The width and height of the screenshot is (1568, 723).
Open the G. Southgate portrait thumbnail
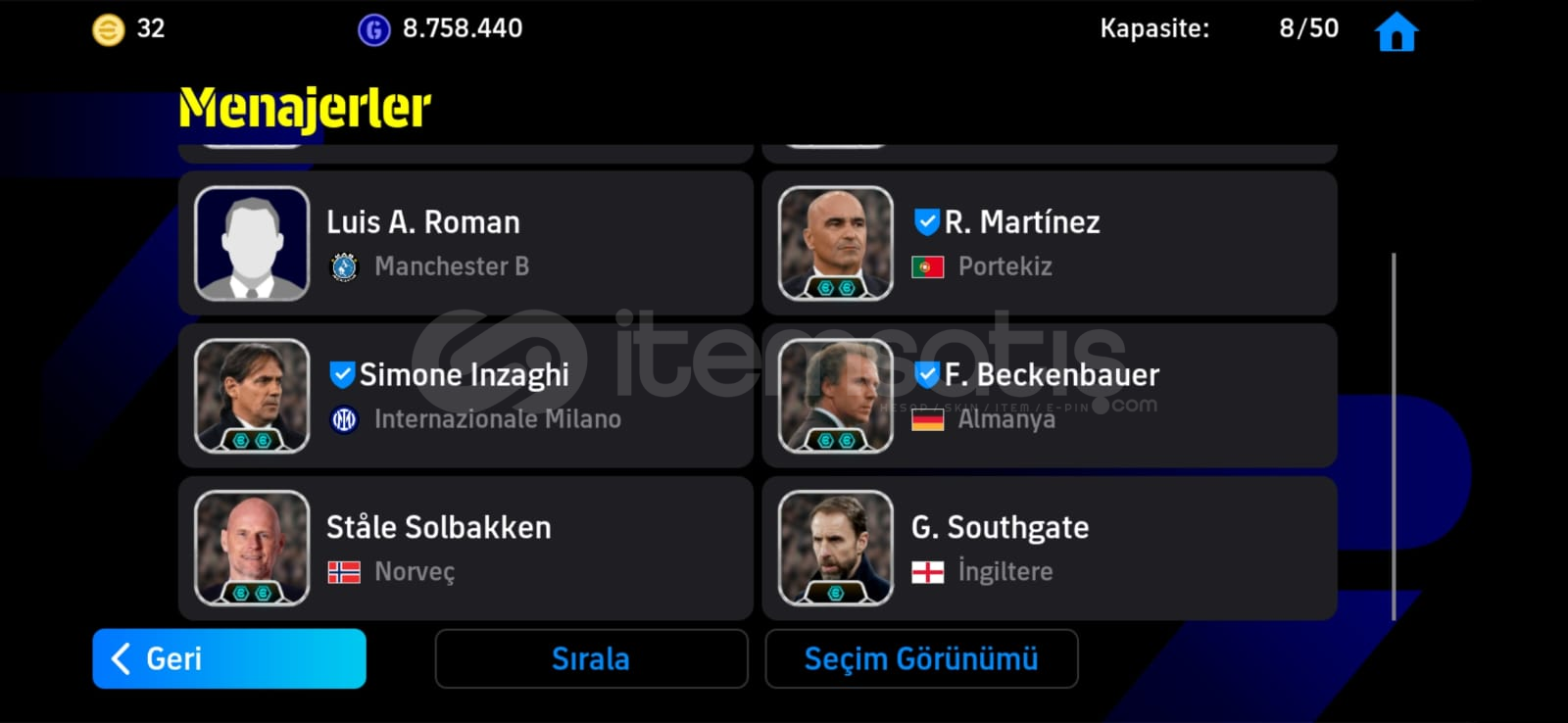[x=836, y=548]
